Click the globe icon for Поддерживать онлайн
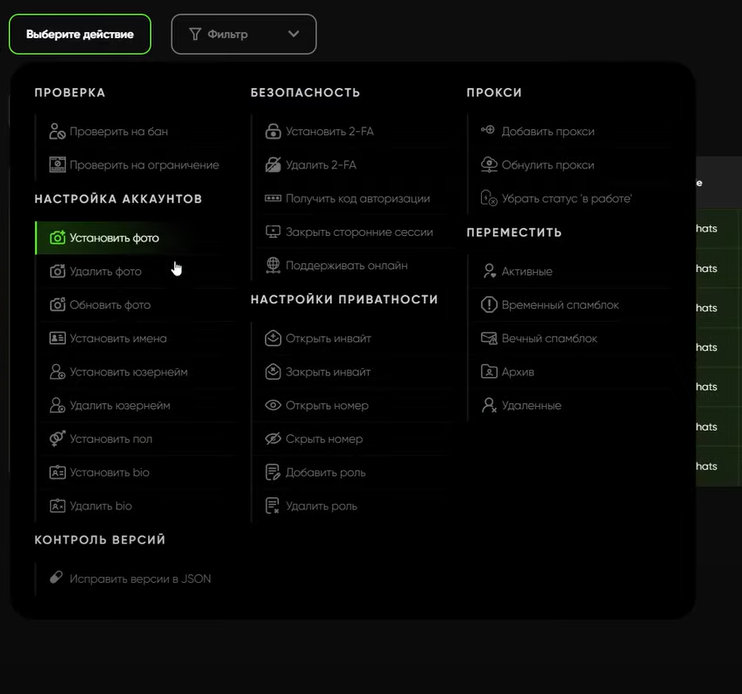 click(272, 266)
